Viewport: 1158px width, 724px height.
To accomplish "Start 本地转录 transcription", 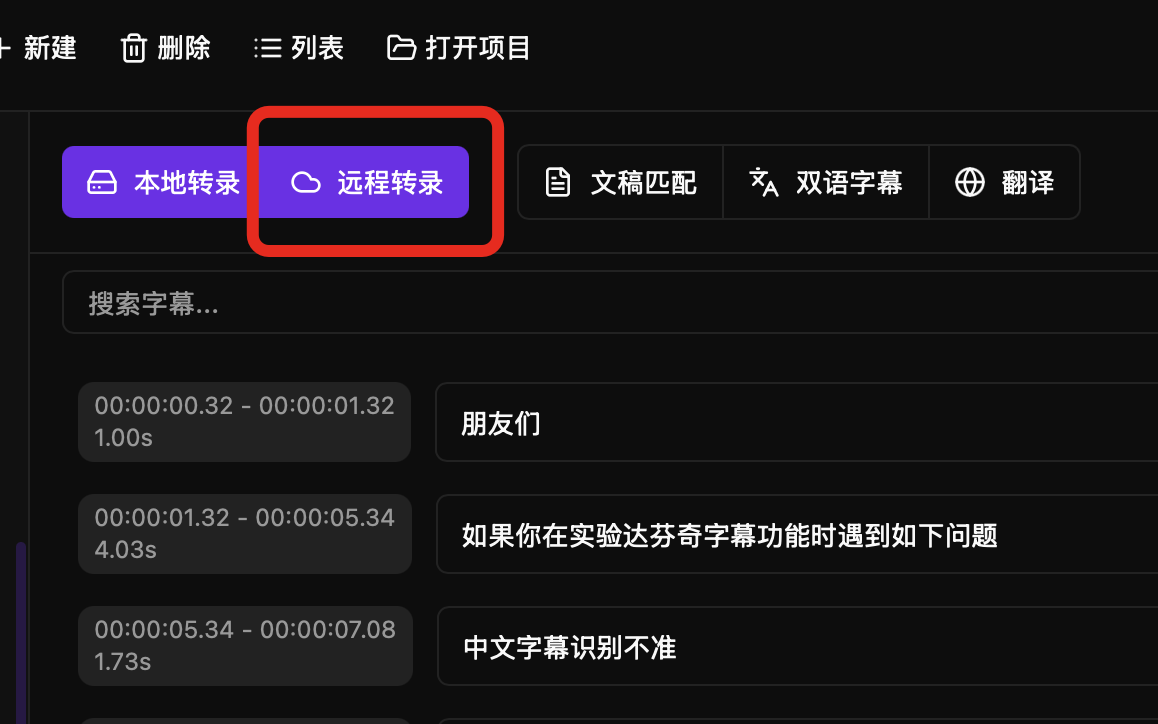I will (x=163, y=182).
